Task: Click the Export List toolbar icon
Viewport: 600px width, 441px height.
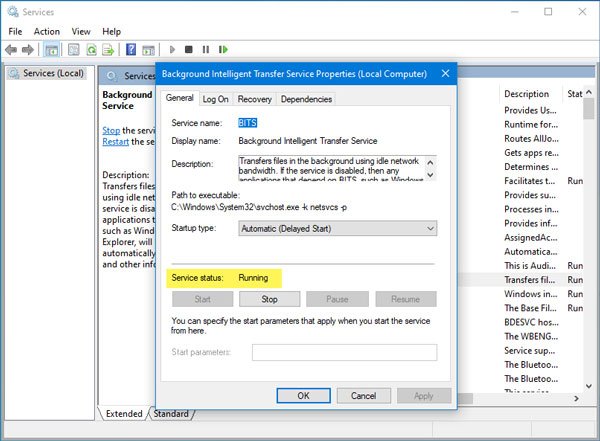Action: (x=108, y=49)
